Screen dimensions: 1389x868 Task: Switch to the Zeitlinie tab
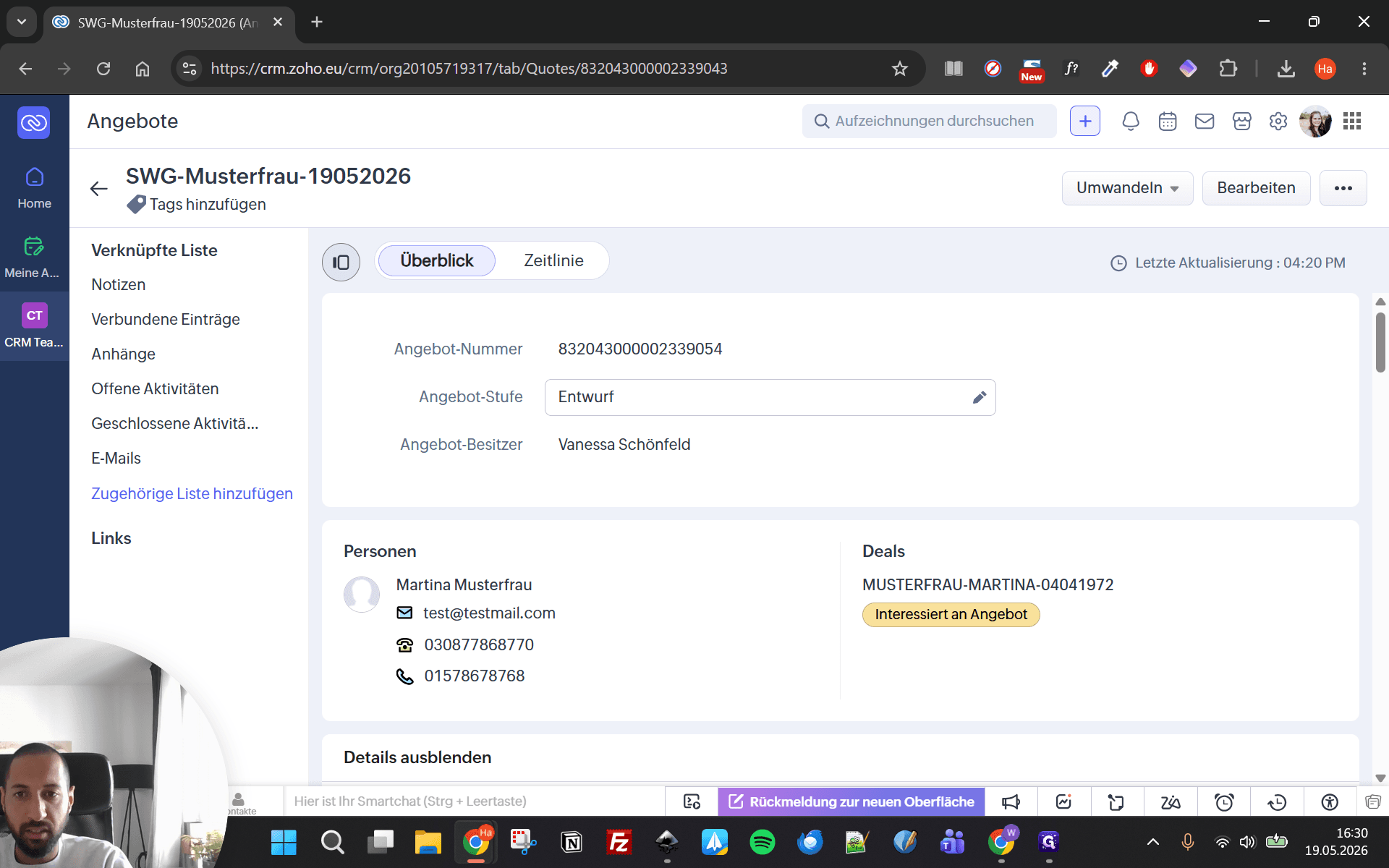[x=553, y=260]
